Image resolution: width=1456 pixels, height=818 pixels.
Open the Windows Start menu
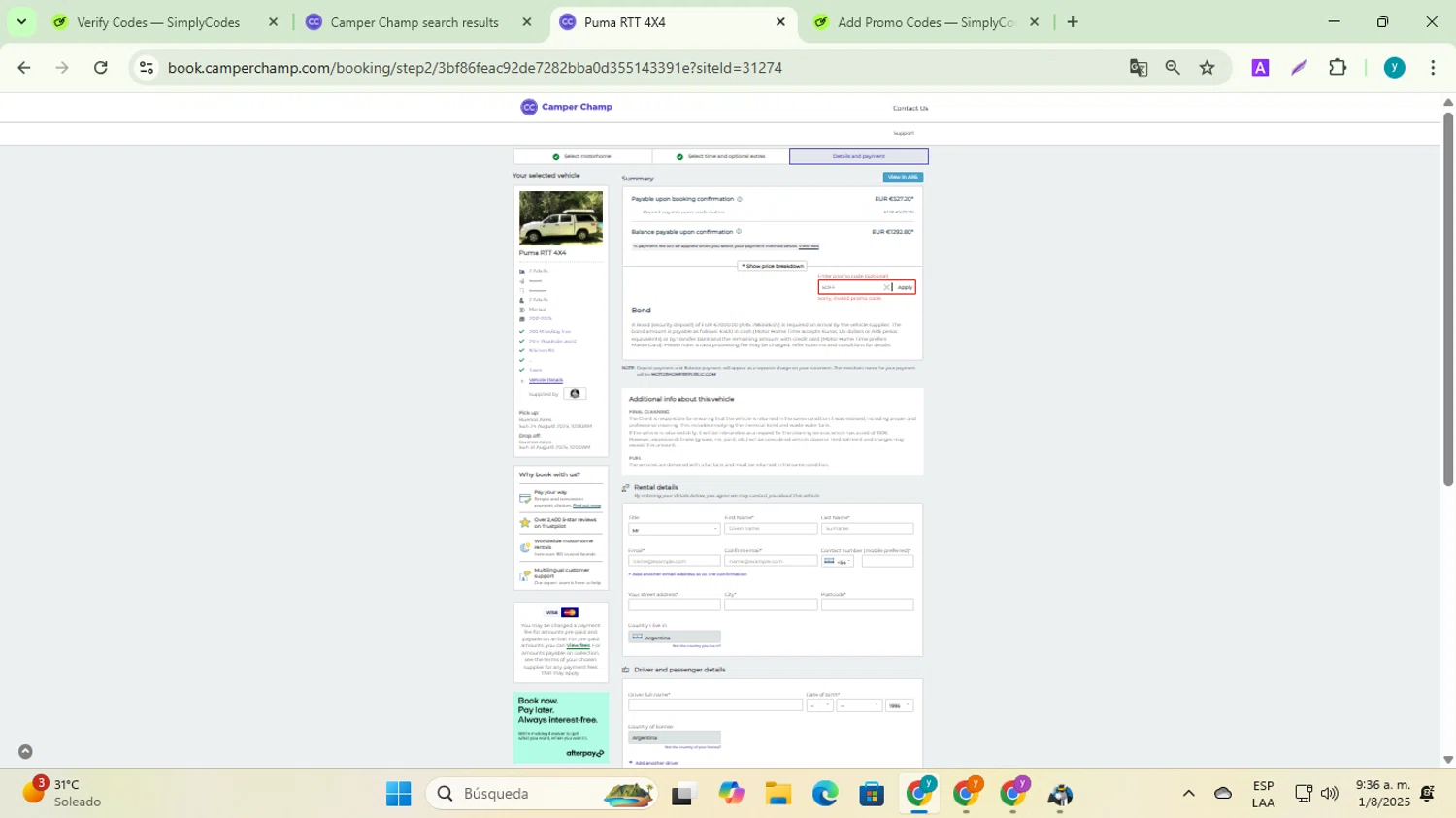(x=398, y=794)
